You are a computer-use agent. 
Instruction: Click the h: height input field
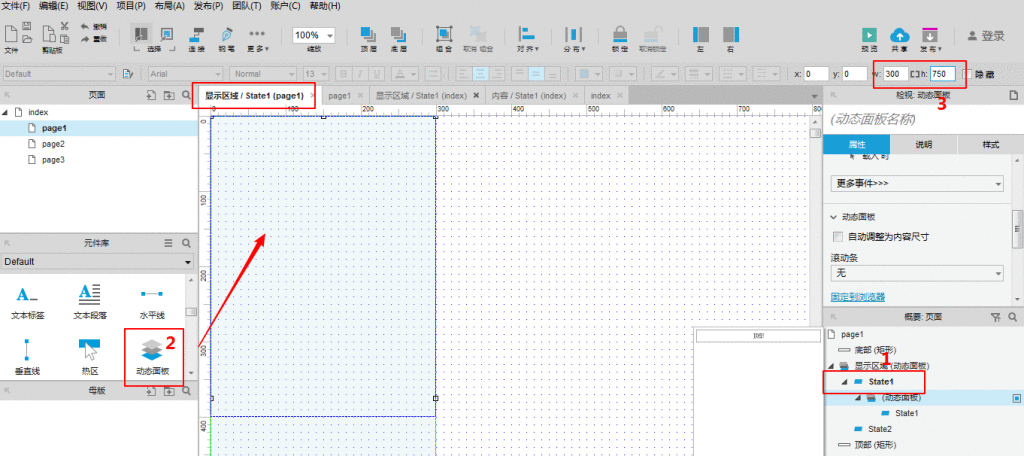click(943, 74)
